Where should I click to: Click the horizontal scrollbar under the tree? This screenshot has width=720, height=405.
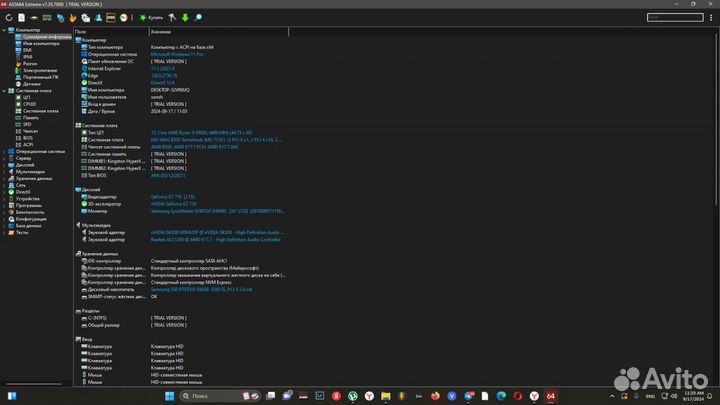34,383
